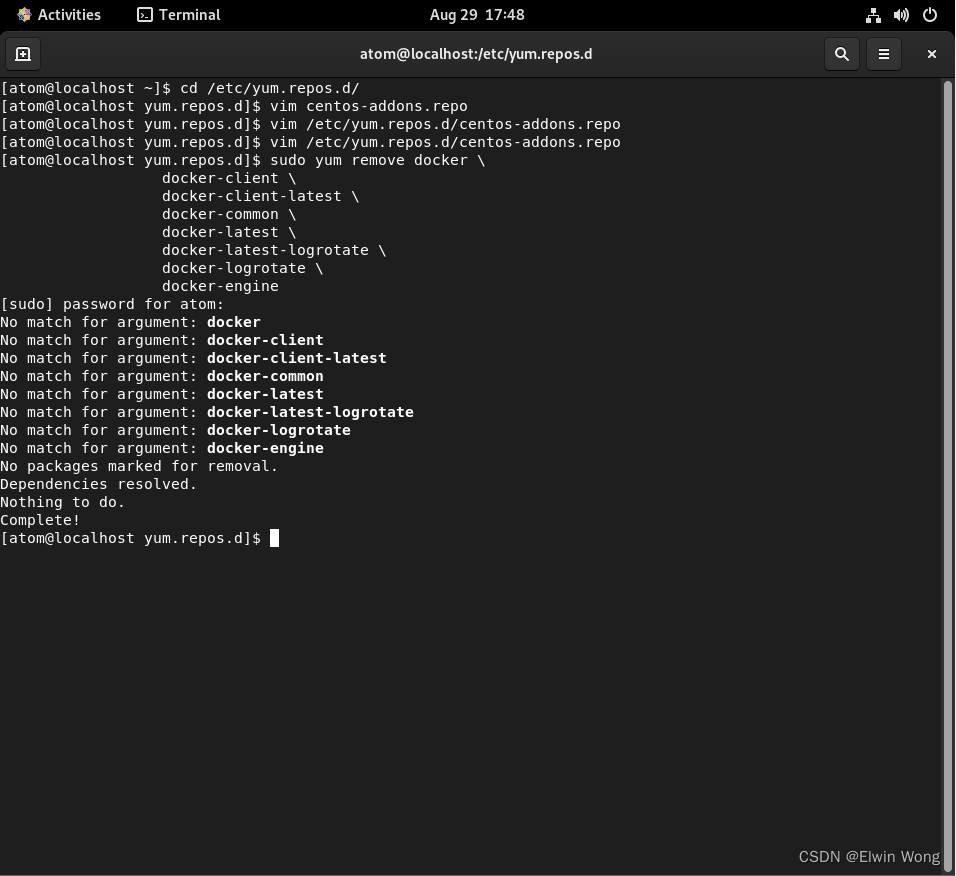Viewport: 956px width, 876px height.
Task: Click the 'cd /etc/yum.repos.d/' command line
Action: 180,88
